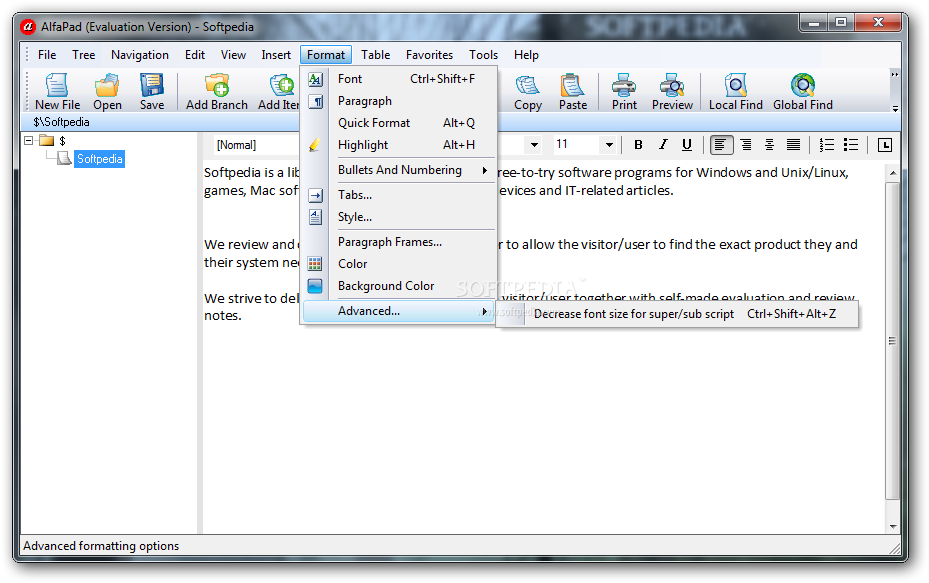Choose Paragraph from the Format menu
The width and height of the screenshot is (929, 583).
click(399, 101)
